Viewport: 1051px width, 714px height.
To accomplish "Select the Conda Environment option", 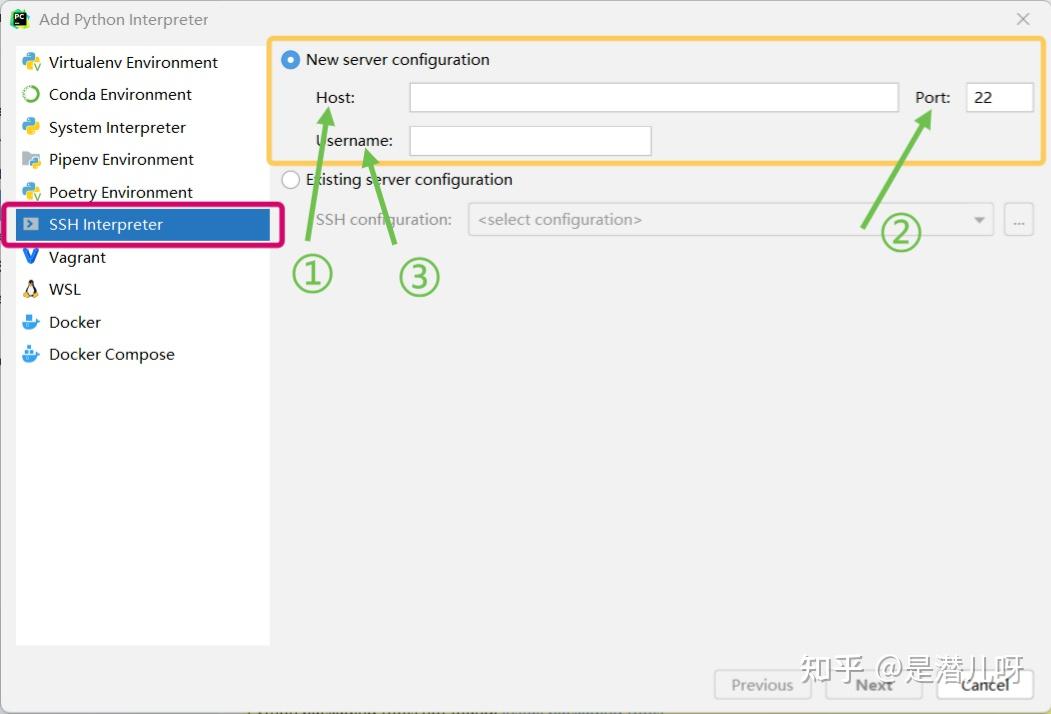I will point(120,94).
